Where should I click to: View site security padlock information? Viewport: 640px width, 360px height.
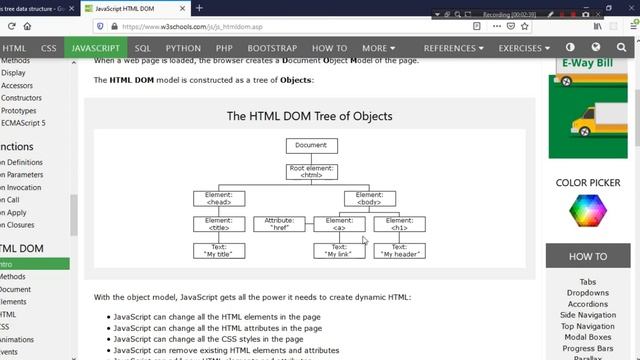114,27
